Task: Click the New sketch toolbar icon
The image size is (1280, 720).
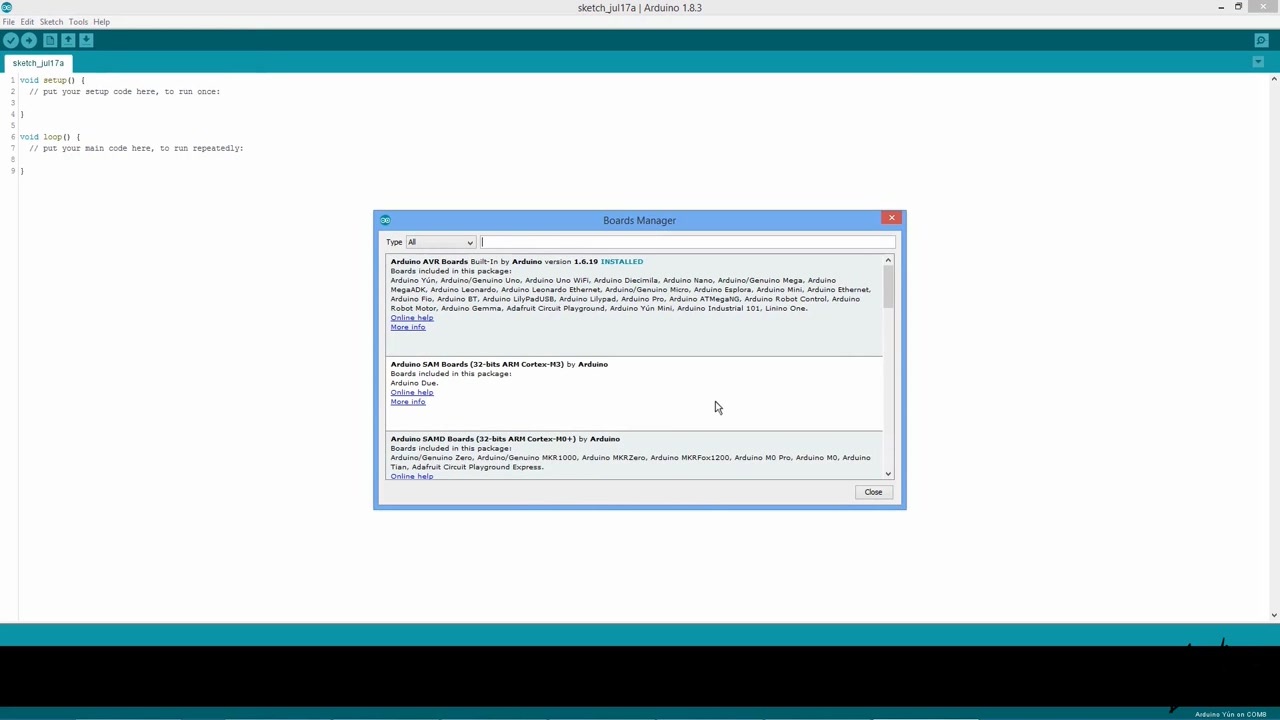Action: click(x=49, y=40)
